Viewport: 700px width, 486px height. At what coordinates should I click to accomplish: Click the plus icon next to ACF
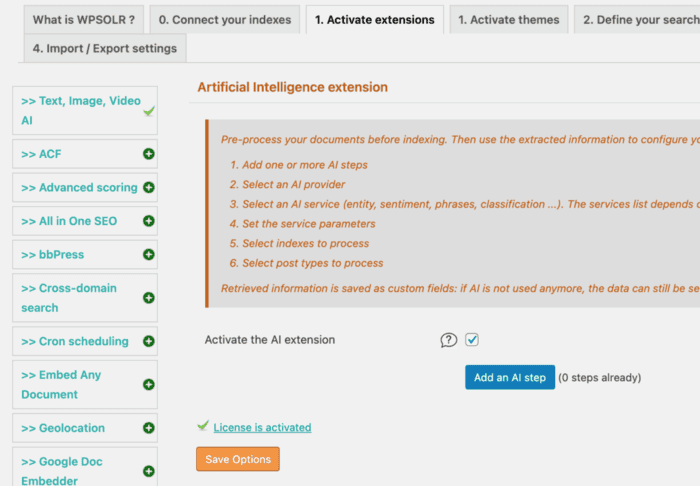(x=149, y=154)
